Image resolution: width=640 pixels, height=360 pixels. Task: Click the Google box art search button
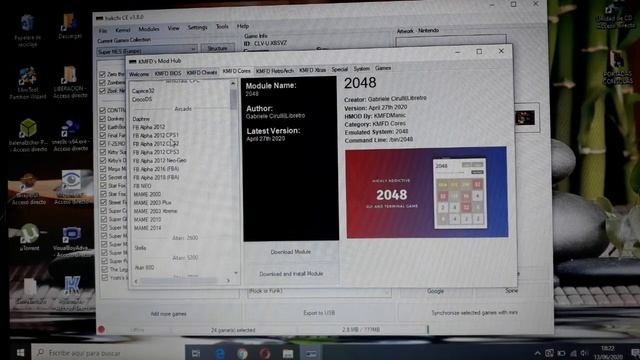[436, 291]
